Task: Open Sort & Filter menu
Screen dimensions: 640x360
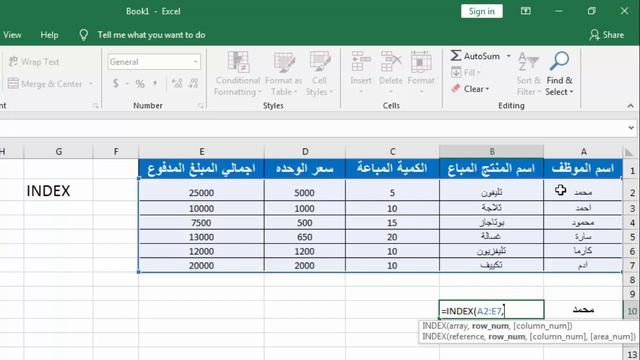Action: [x=529, y=74]
